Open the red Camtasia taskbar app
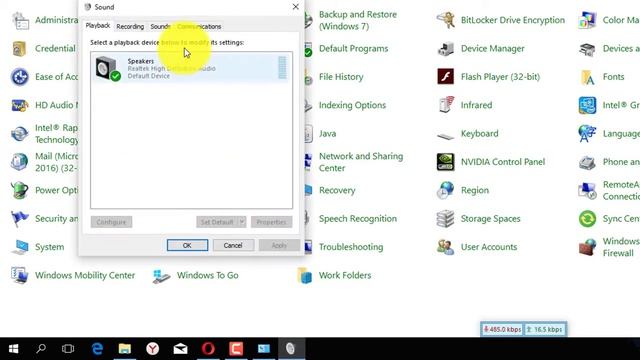Screen dimensions: 640x360 [x=236, y=349]
